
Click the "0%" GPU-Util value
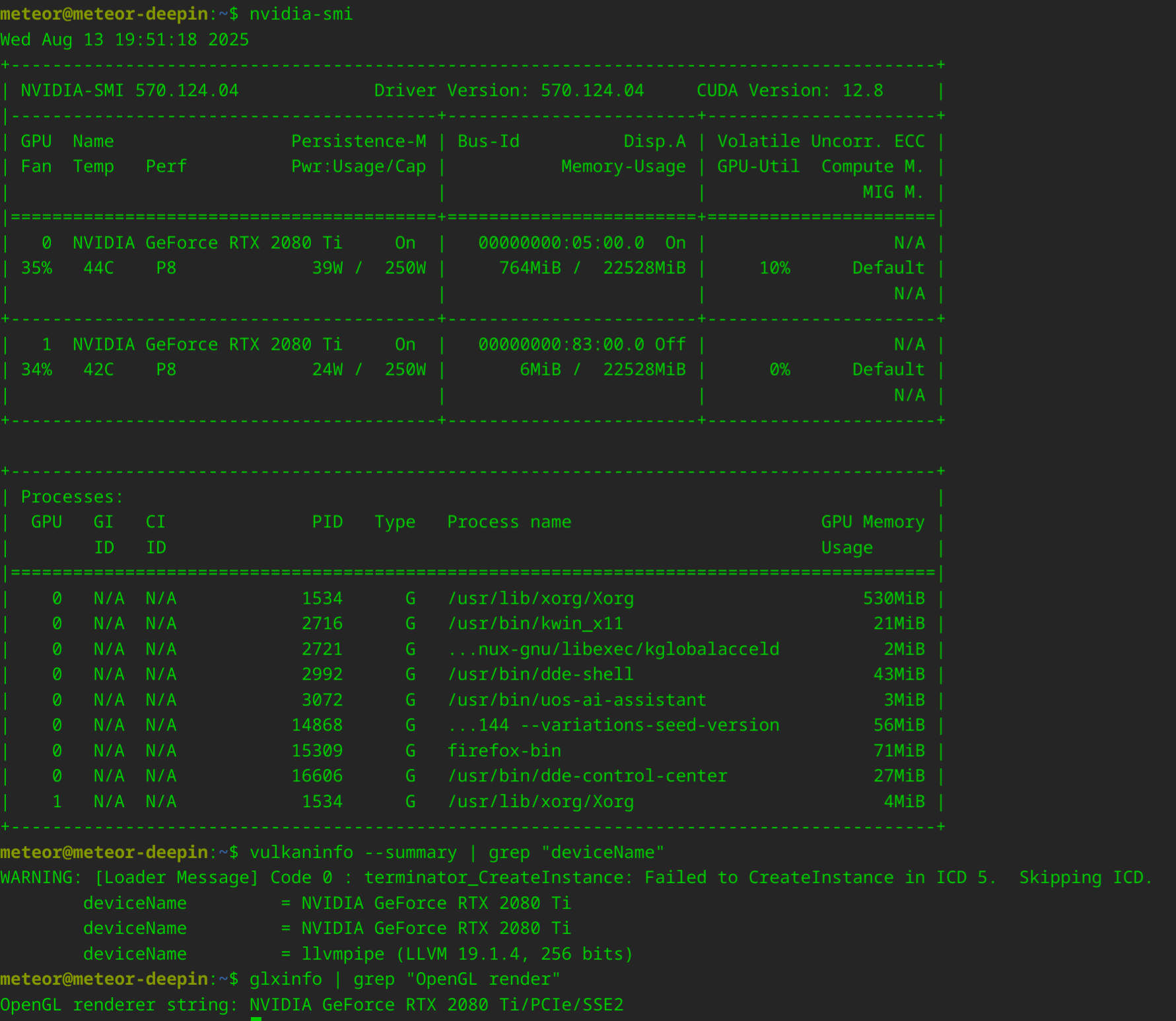click(780, 370)
